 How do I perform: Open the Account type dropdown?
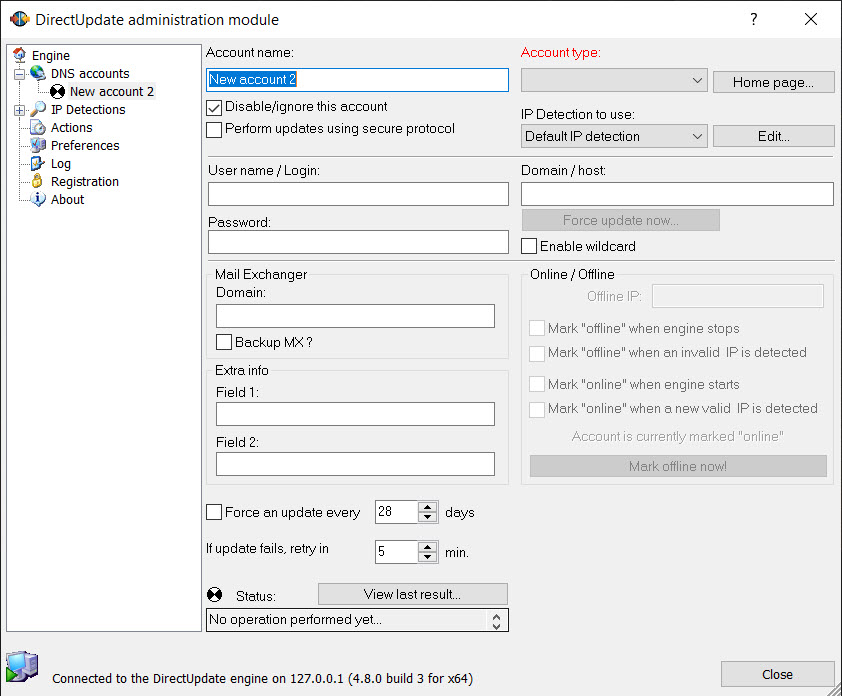pos(614,81)
